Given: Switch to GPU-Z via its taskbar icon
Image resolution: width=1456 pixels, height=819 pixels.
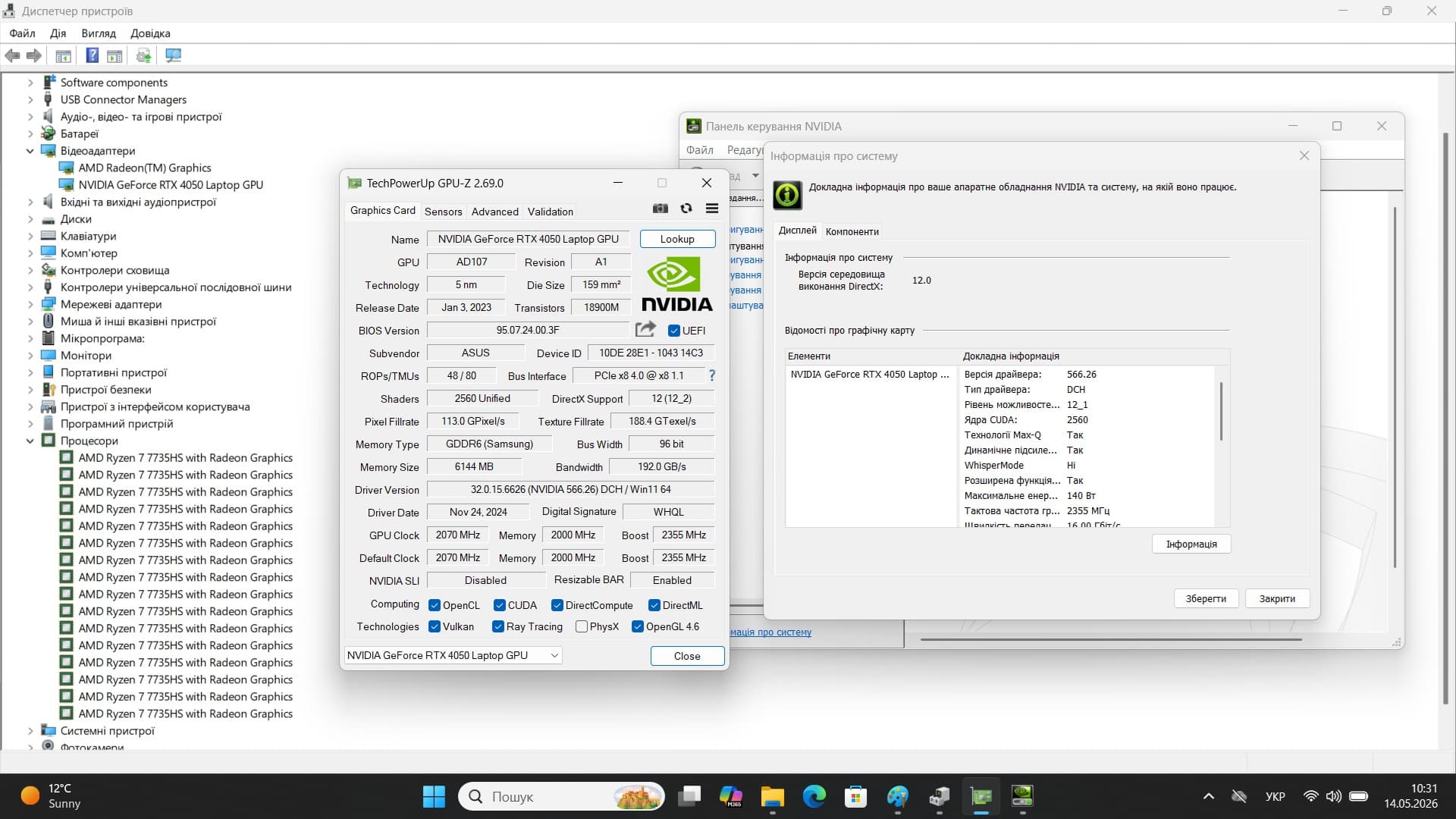Looking at the screenshot, I should click(x=981, y=796).
